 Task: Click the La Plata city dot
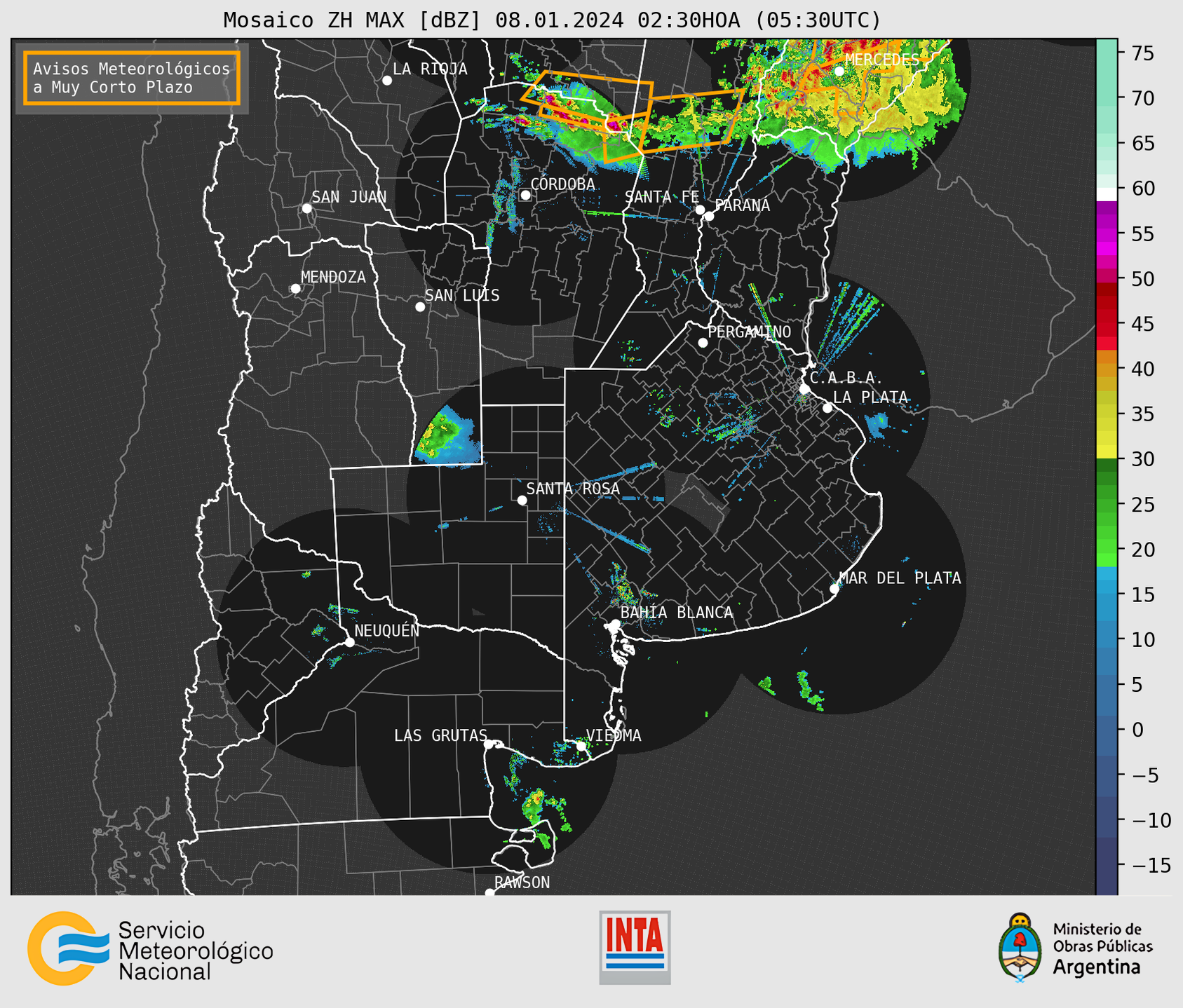click(x=827, y=408)
